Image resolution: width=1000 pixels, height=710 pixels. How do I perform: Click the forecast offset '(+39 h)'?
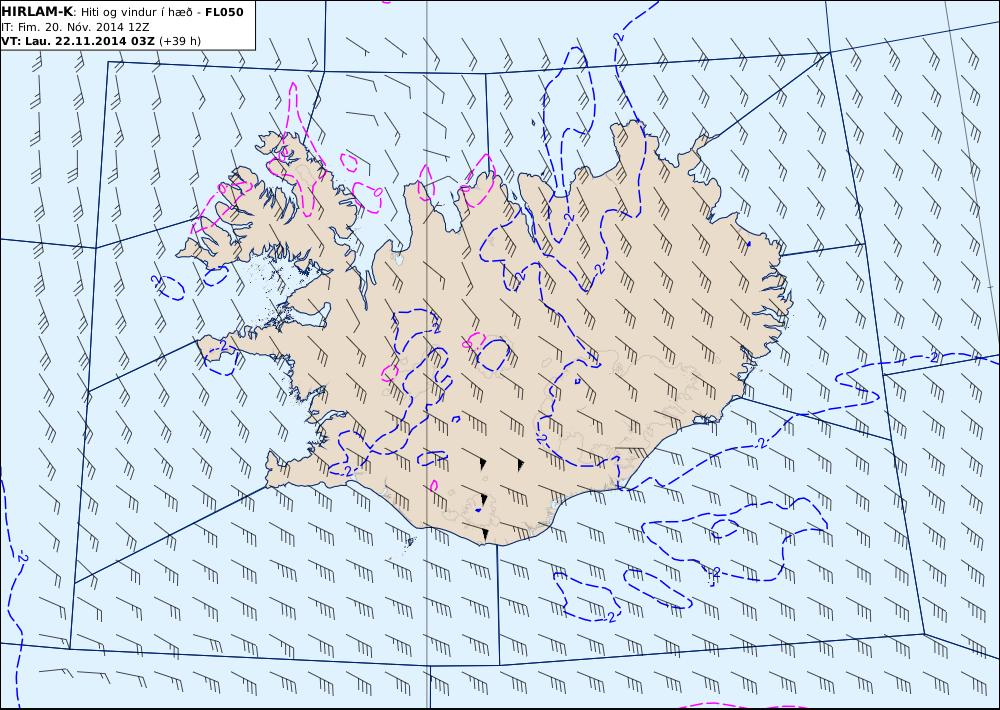[180, 41]
